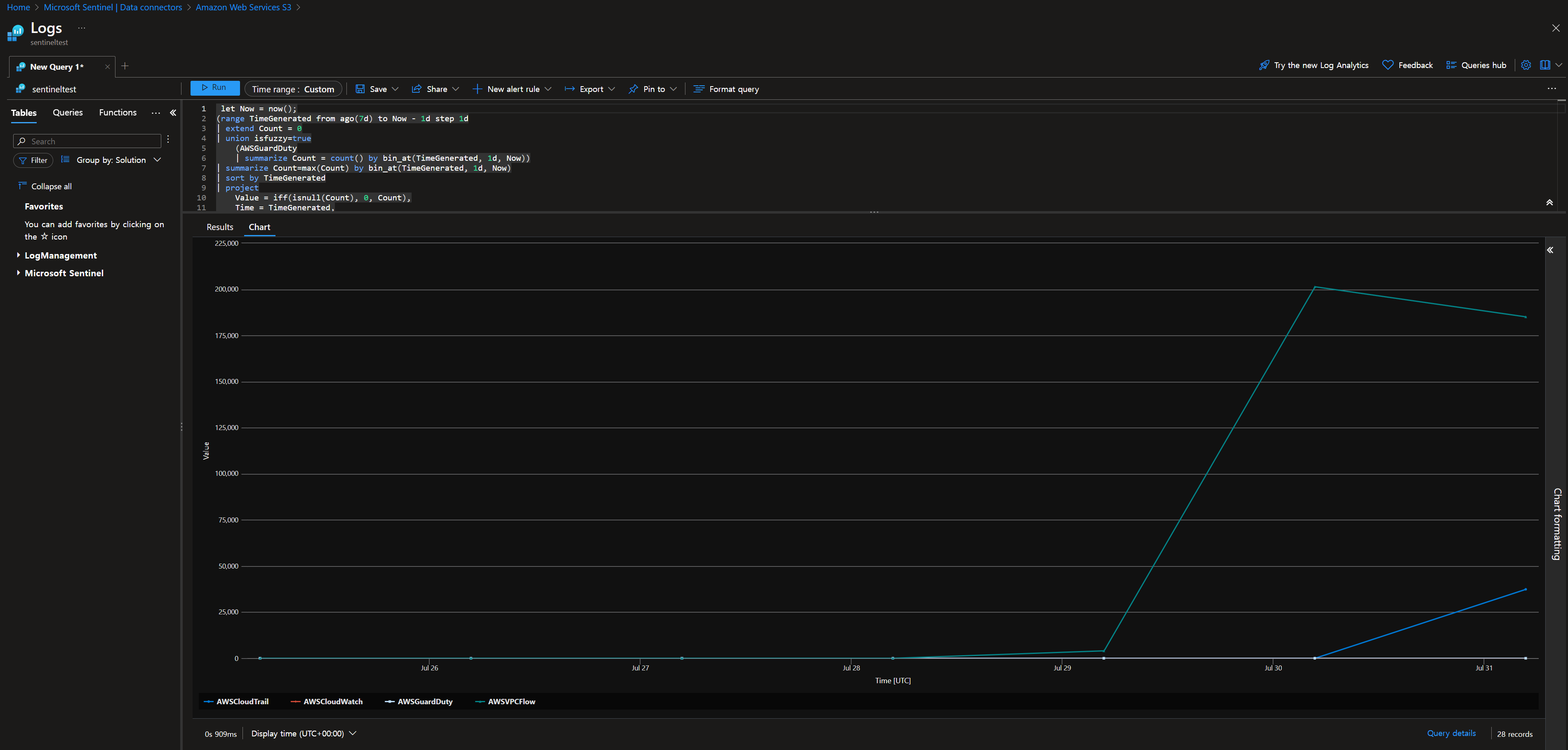Collapse the left tables pane

click(x=173, y=113)
